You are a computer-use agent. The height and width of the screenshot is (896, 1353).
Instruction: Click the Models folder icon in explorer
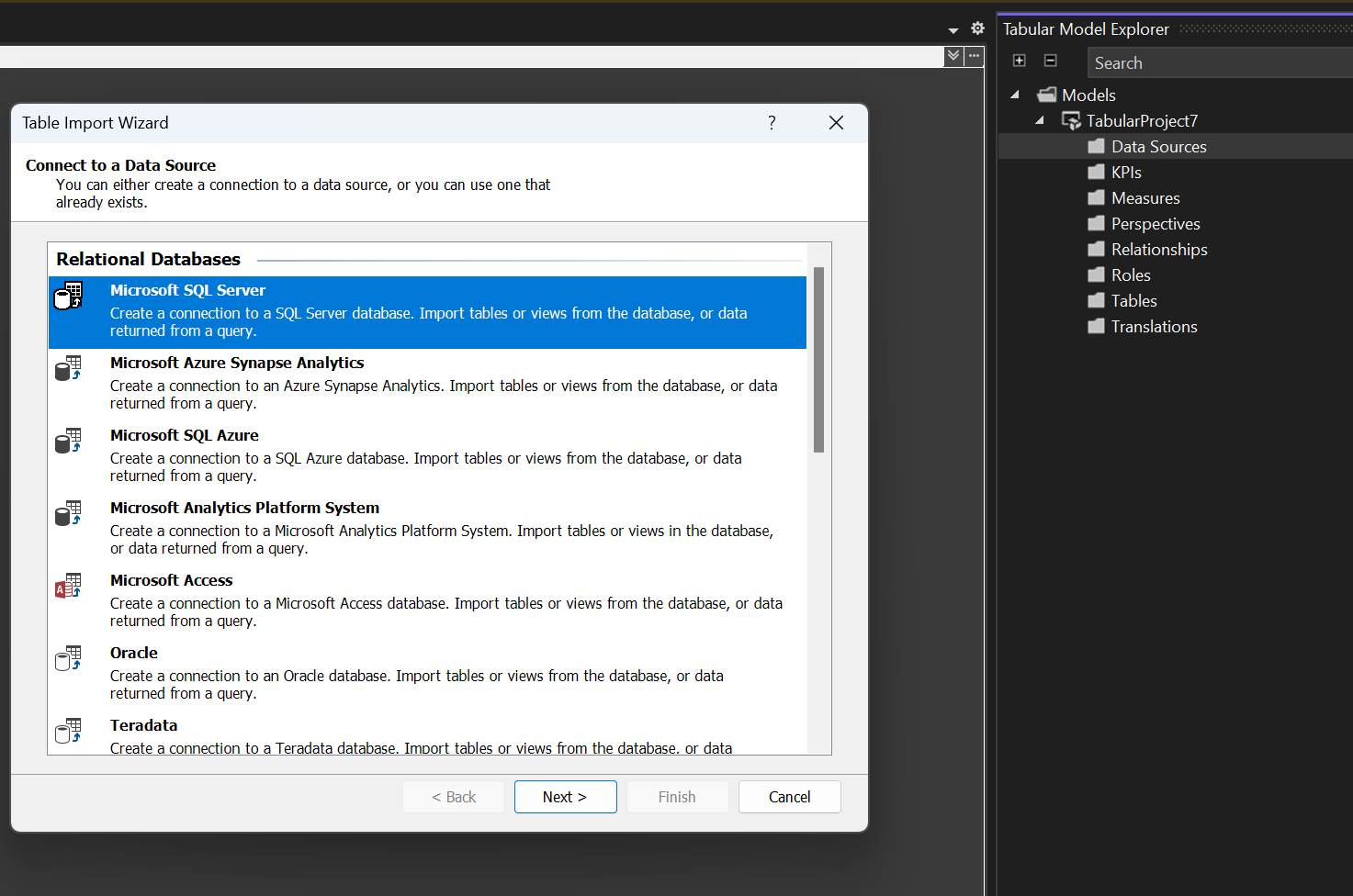pos(1046,95)
